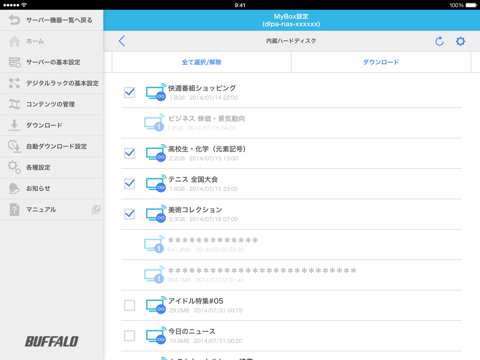The height and width of the screenshot is (360, 480).
Task: Click the 高校生・化学 device thumbnail icon
Action: pyautogui.click(x=156, y=153)
